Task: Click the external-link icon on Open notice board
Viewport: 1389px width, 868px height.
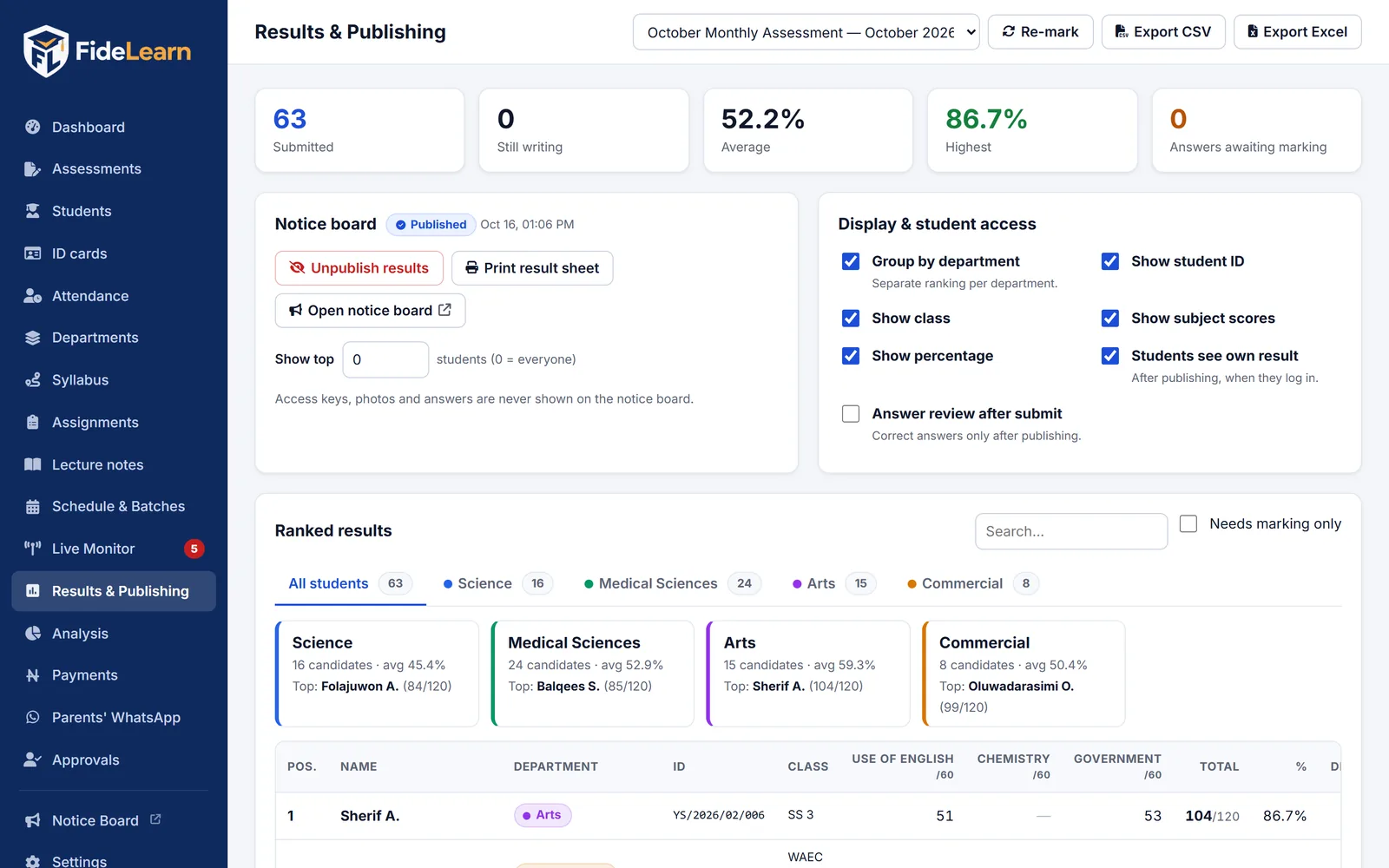Action: pos(444,310)
